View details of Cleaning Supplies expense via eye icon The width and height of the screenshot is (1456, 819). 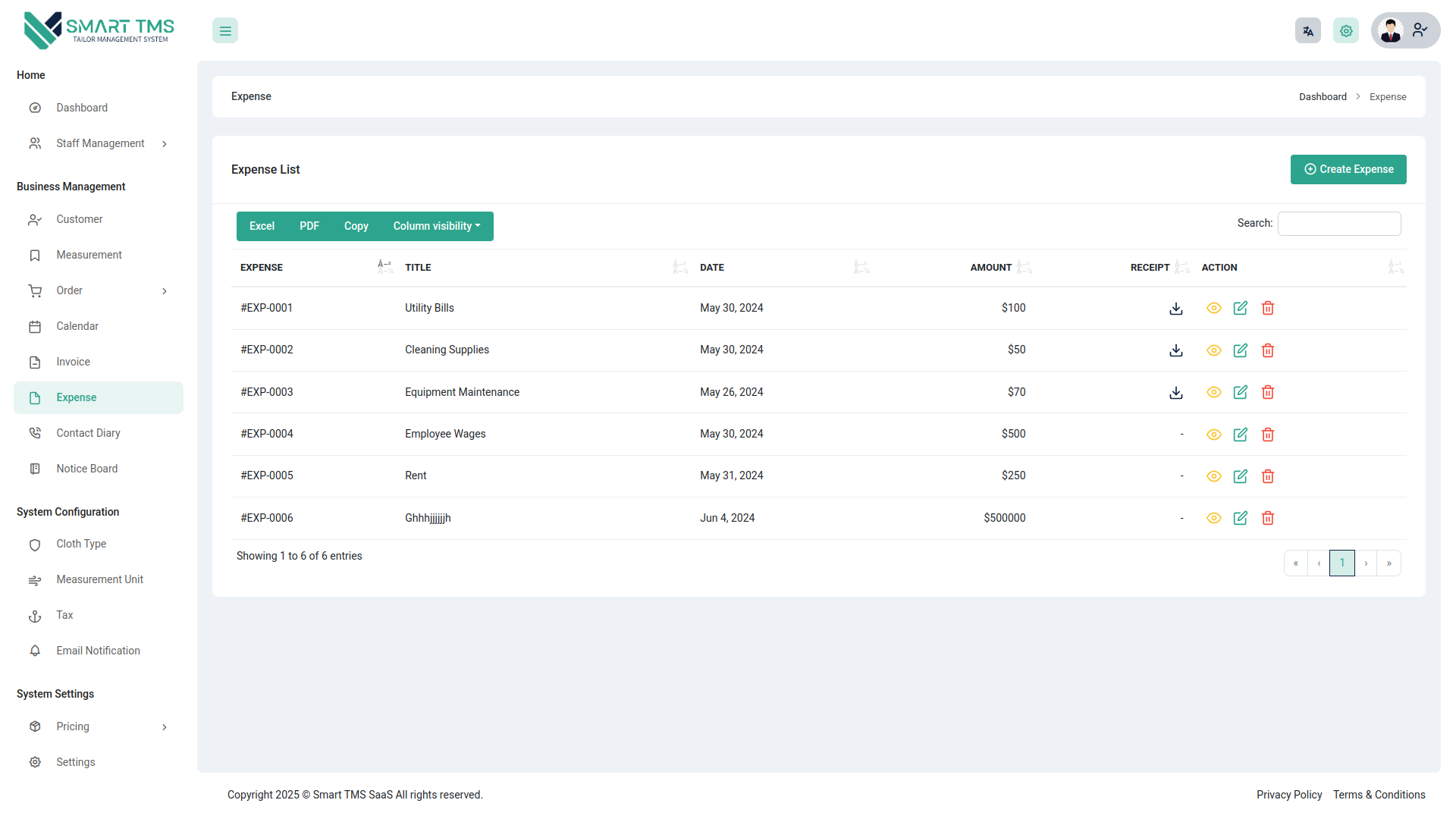1213,350
